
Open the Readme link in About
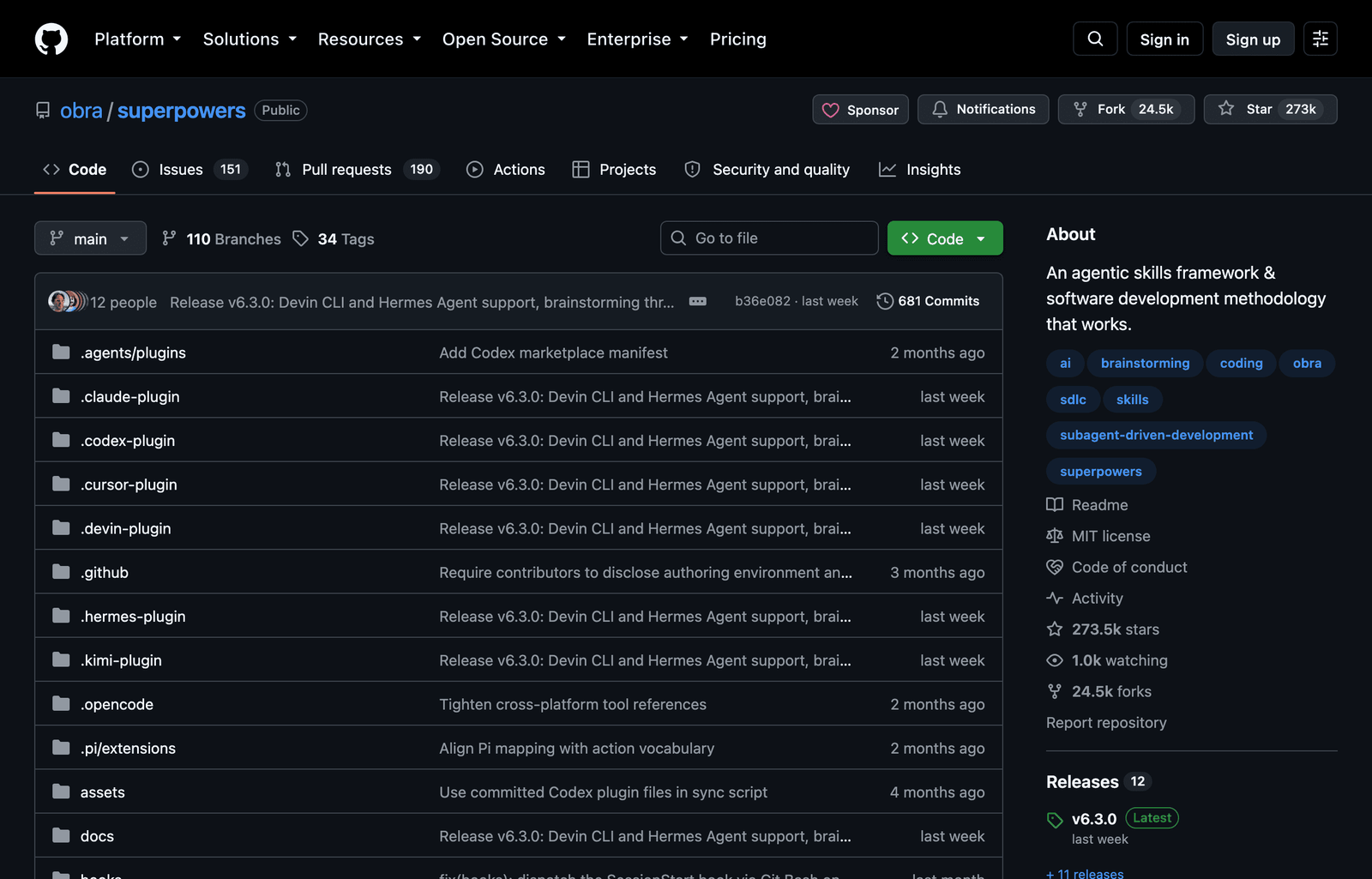[1087, 505]
